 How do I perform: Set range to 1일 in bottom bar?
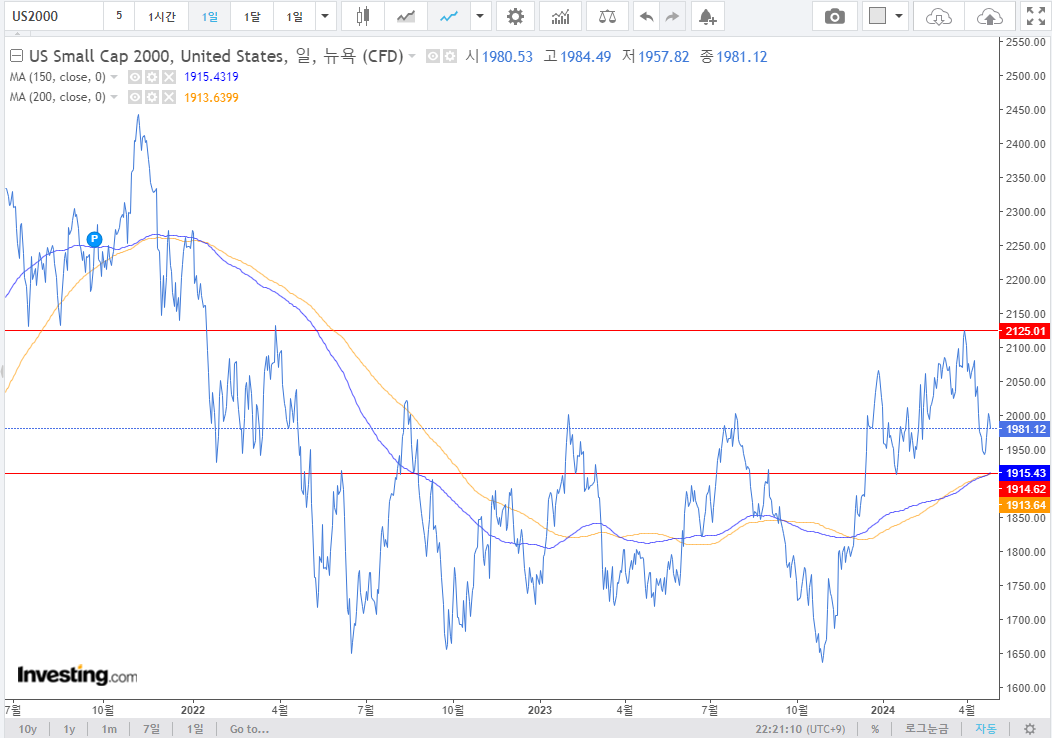click(x=195, y=729)
